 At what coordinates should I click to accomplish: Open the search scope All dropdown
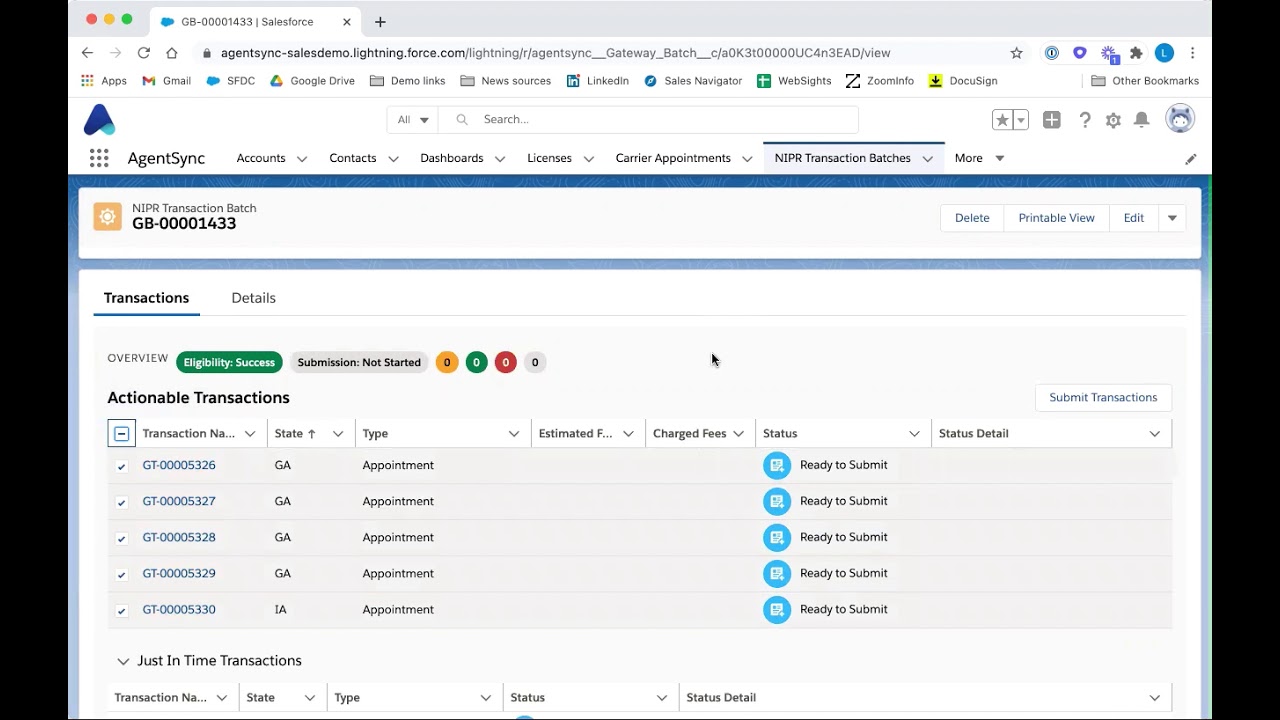[413, 120]
